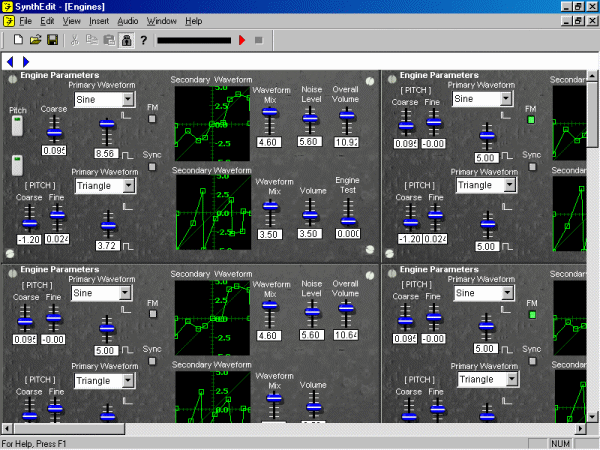This screenshot has width=600, height=450.
Task: Click the New file toolbar icon
Action: pos(18,40)
